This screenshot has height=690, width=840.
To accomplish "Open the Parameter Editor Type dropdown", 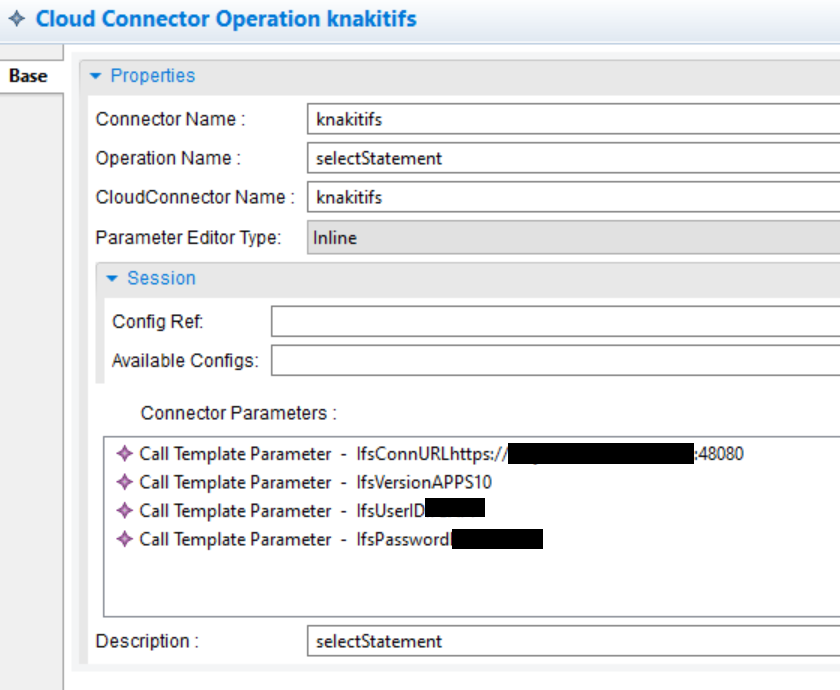I will point(572,238).
